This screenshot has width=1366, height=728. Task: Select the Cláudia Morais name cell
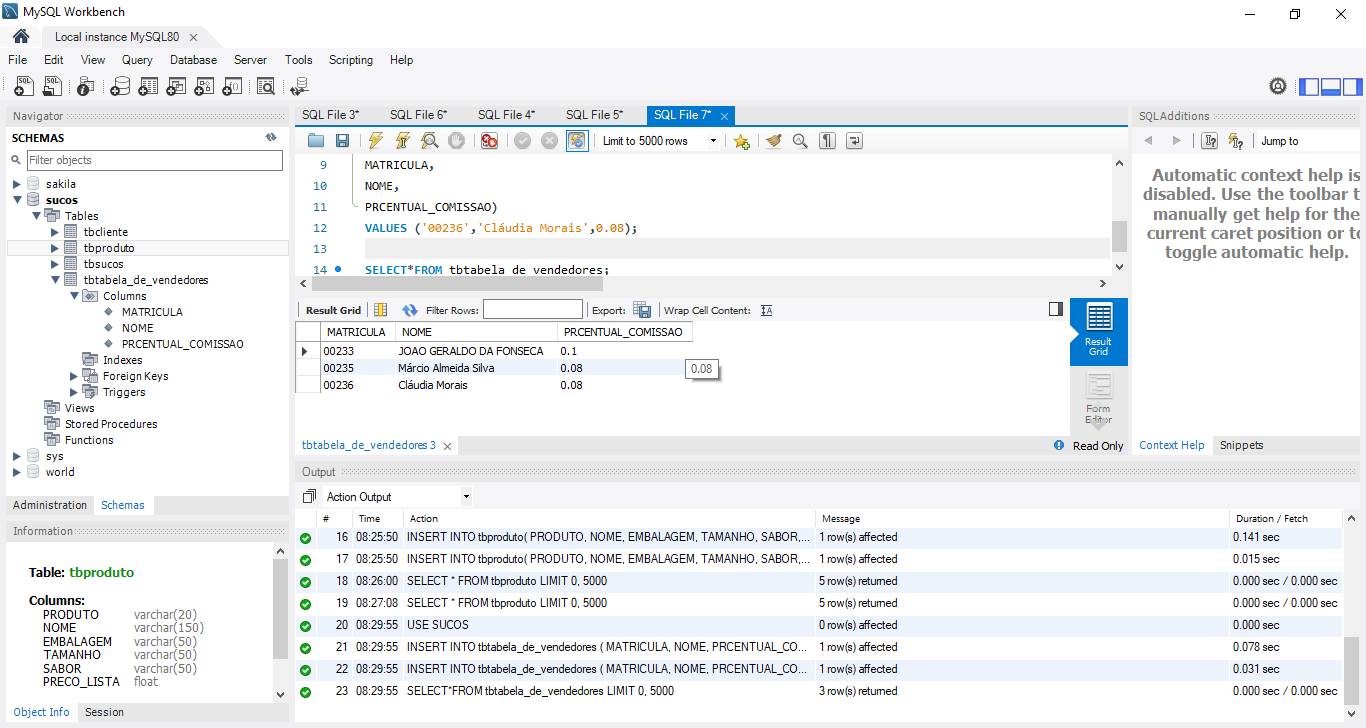(475, 385)
